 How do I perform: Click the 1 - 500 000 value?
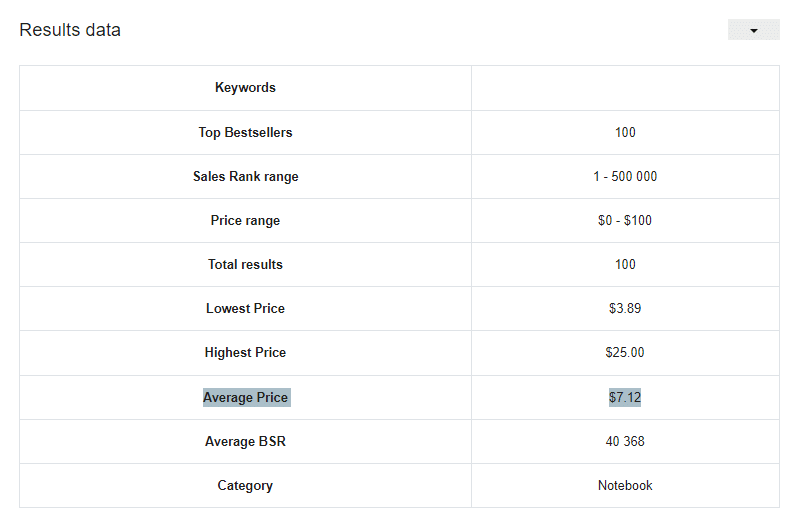click(625, 176)
